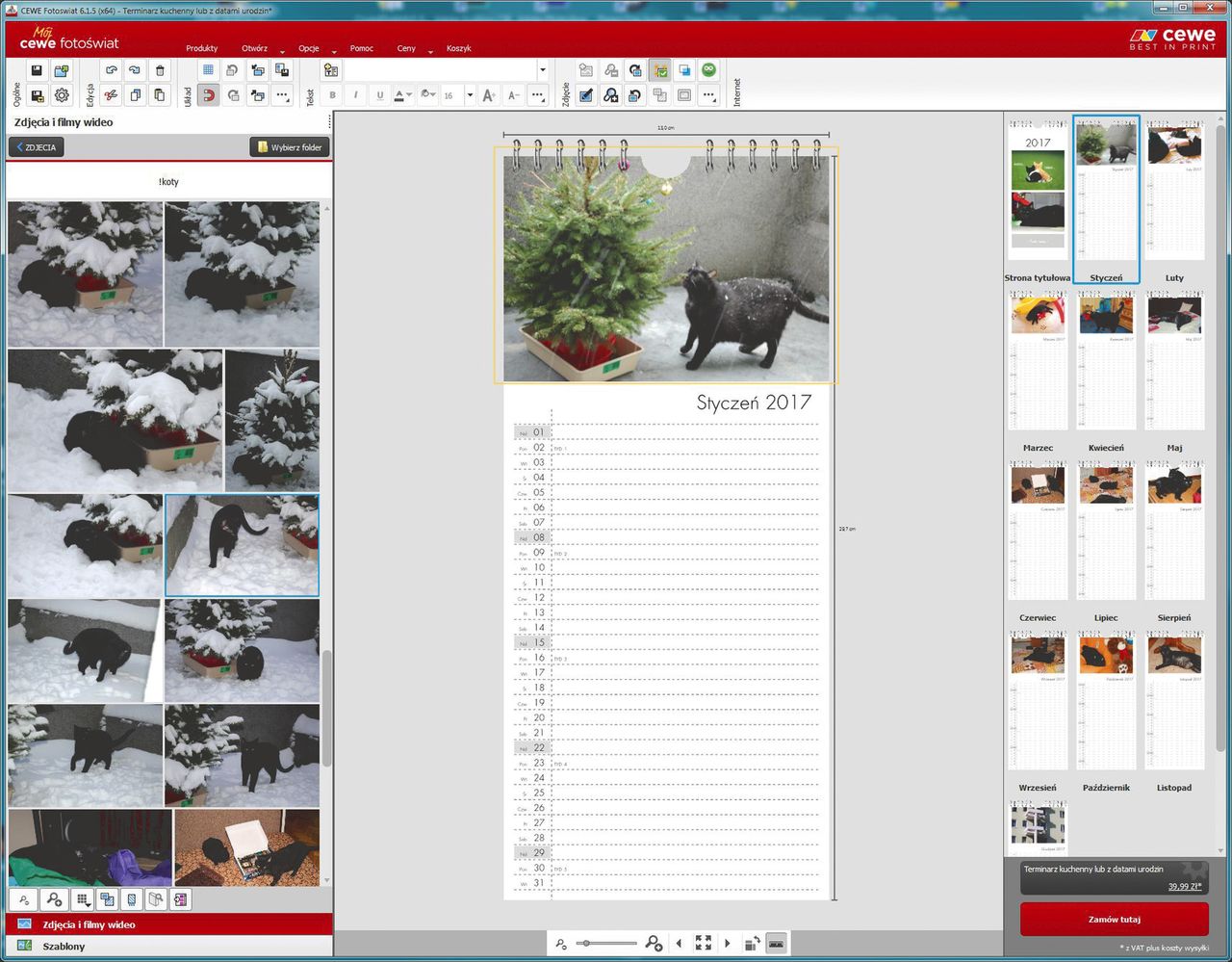Adjust the page zoom slider
Image resolution: width=1232 pixels, height=962 pixels.
[x=606, y=944]
